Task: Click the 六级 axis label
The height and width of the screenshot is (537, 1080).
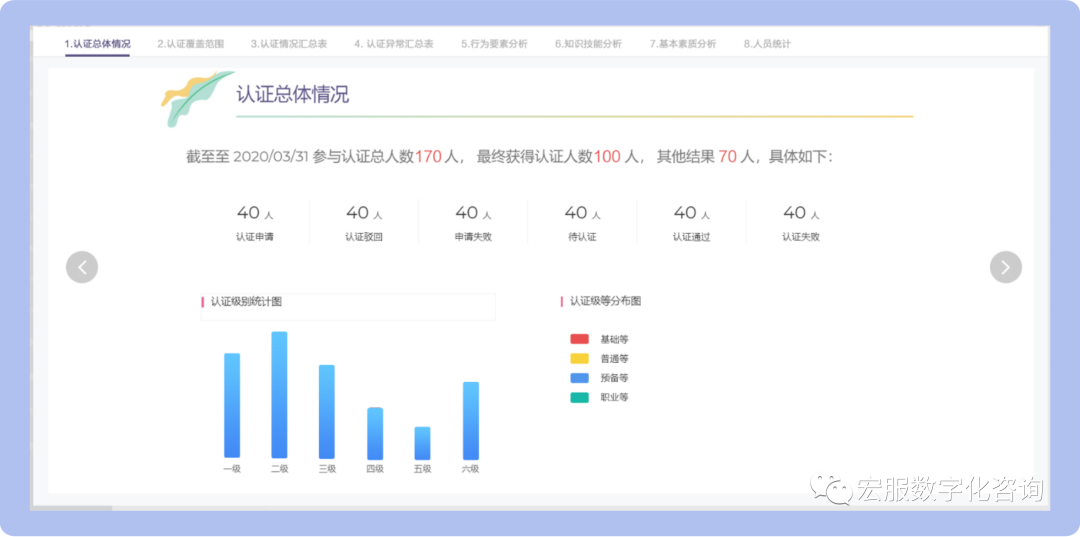Action: point(470,469)
